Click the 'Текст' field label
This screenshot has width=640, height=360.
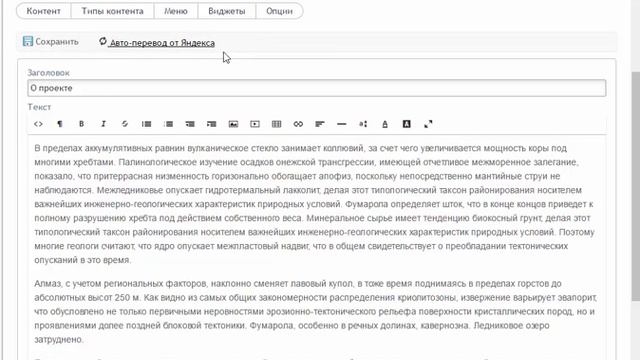[x=39, y=107]
